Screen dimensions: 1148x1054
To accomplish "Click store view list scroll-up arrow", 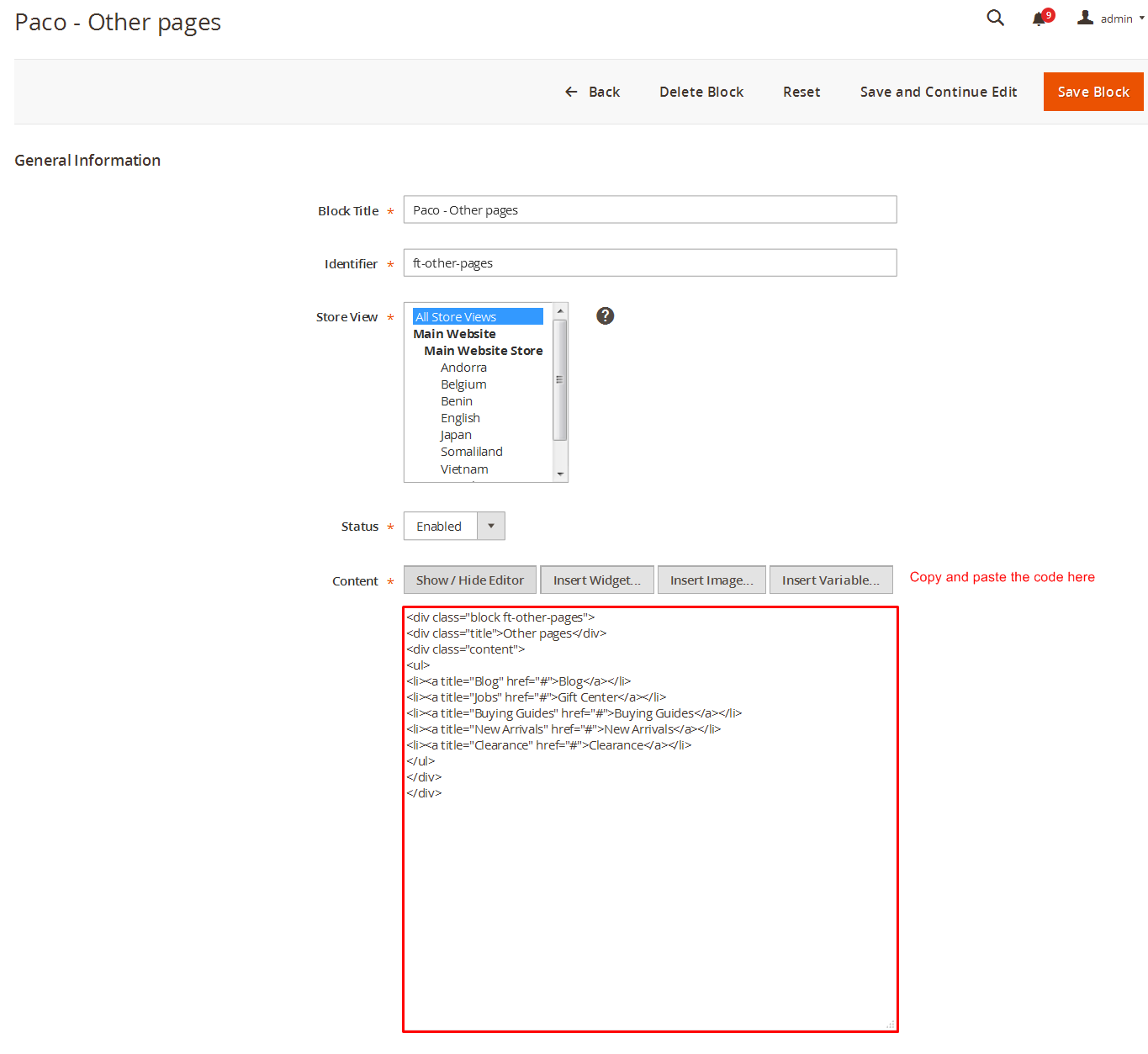I will pyautogui.click(x=560, y=311).
